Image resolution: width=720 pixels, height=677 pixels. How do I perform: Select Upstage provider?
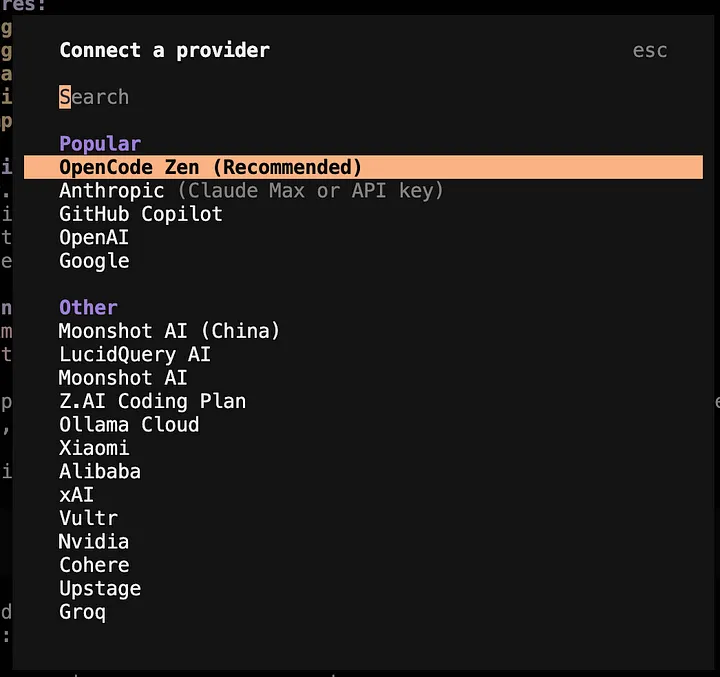point(100,588)
